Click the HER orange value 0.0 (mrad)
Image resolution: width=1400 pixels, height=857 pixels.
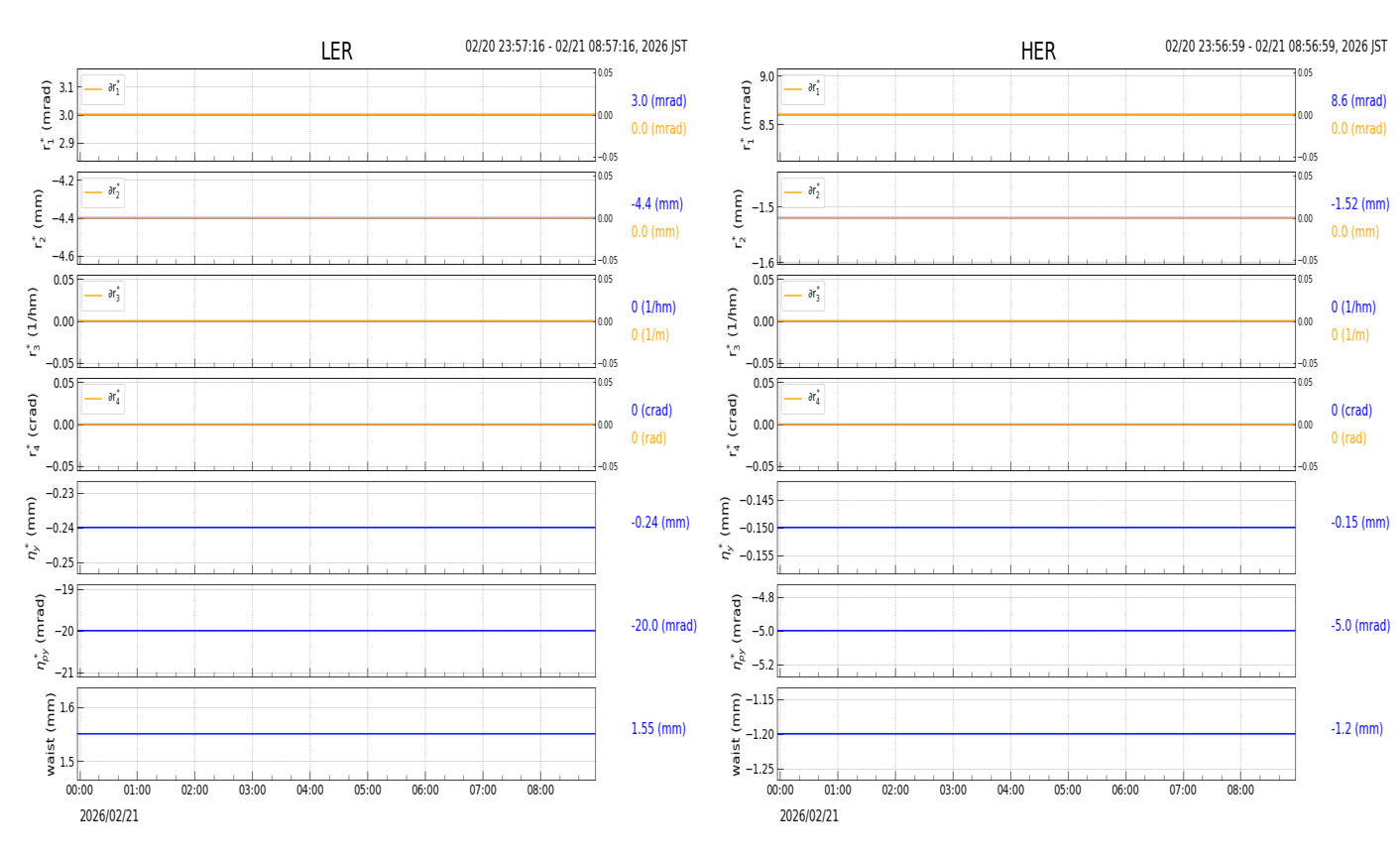coord(1358,129)
